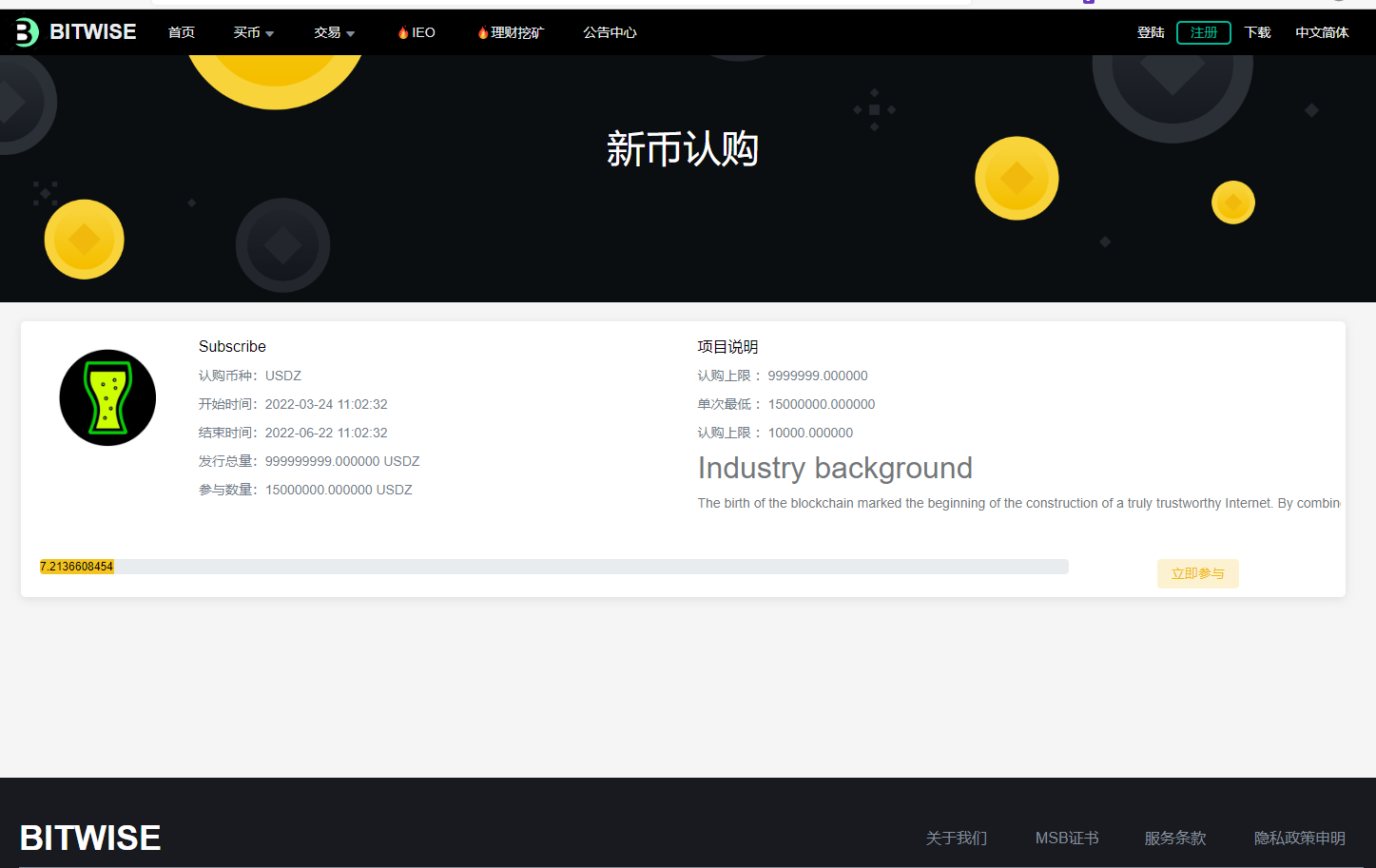Click the Bitwise logo icon in header
This screenshot has width=1376, height=868.
tap(27, 32)
